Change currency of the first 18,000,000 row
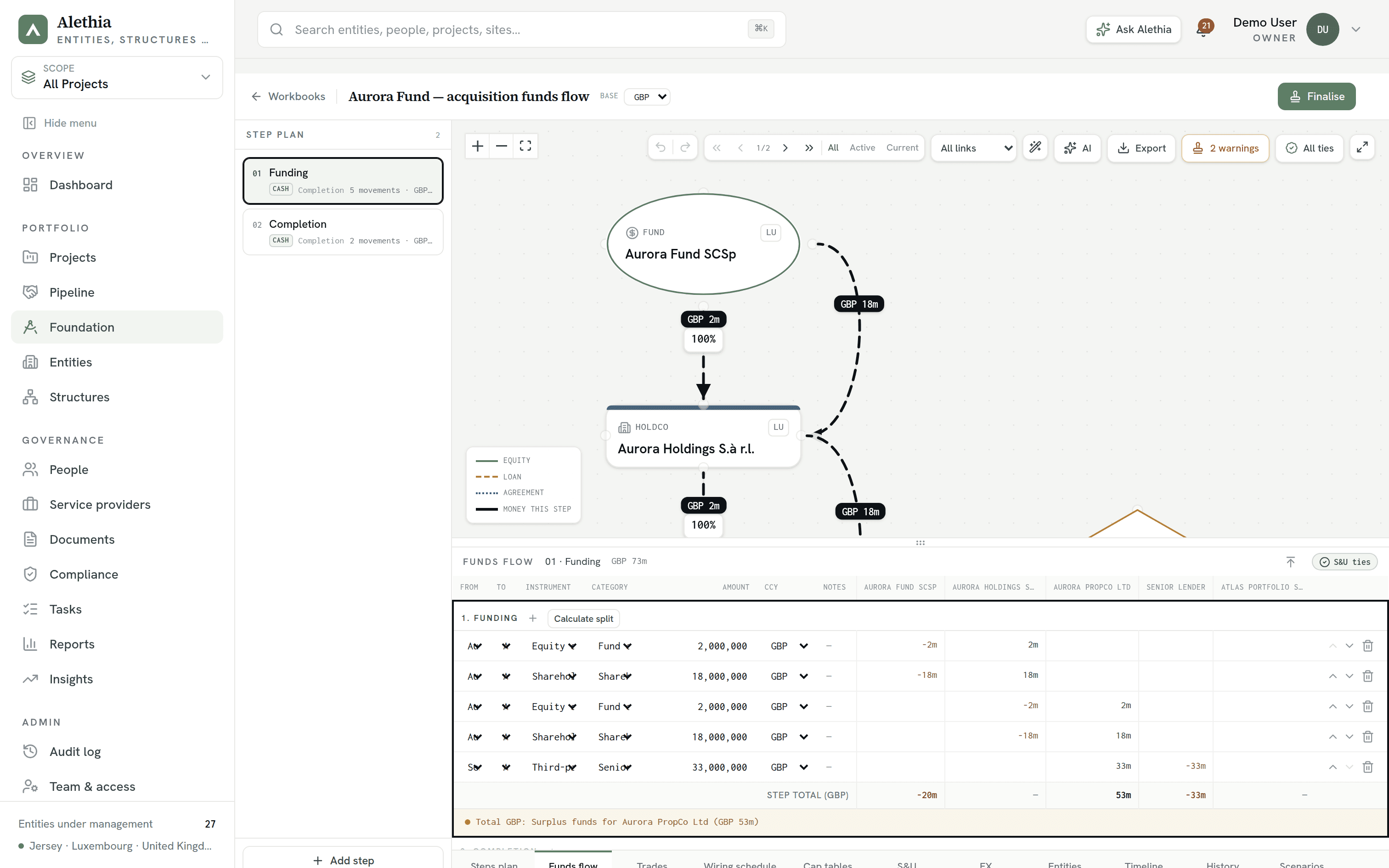Image resolution: width=1389 pixels, height=868 pixels. pyautogui.click(x=789, y=676)
